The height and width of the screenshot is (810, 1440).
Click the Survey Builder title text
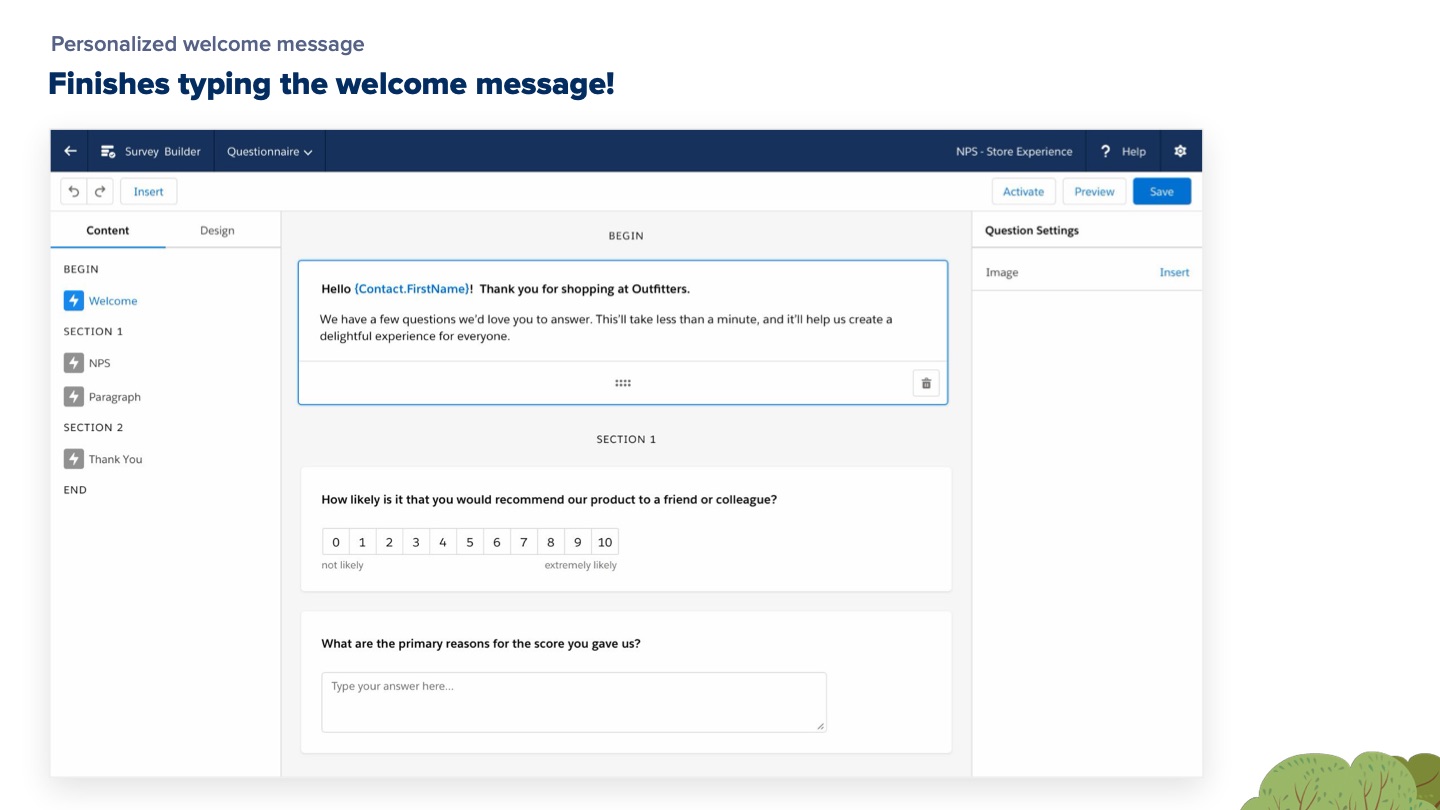click(163, 152)
